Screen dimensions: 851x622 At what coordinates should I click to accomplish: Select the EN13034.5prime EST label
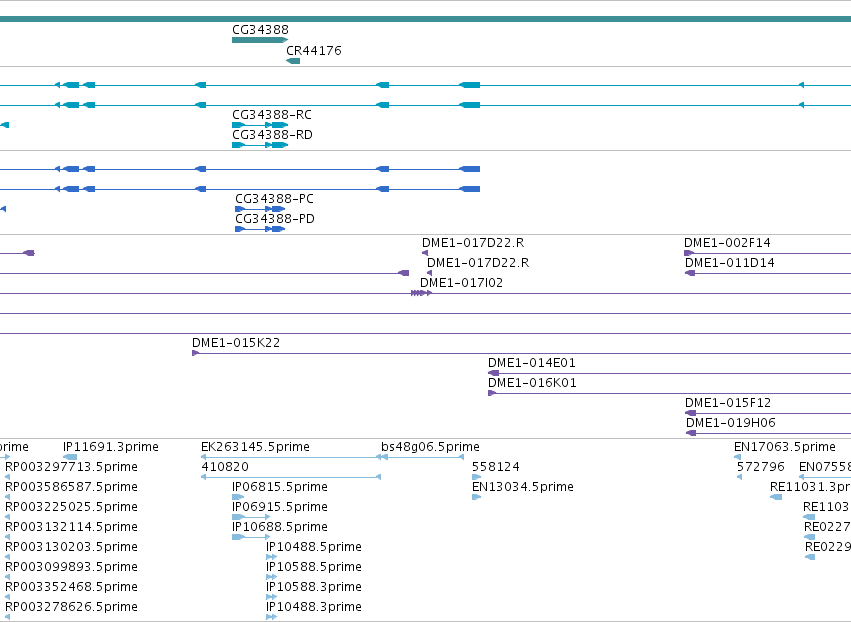click(x=523, y=487)
